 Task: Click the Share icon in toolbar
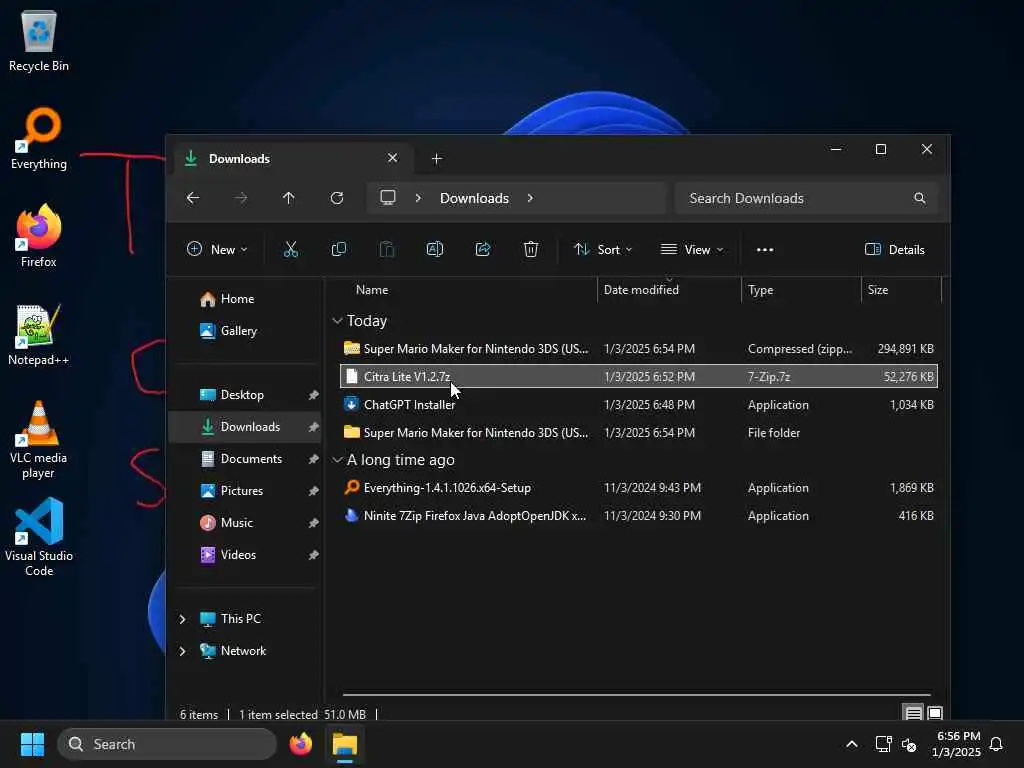coord(483,249)
